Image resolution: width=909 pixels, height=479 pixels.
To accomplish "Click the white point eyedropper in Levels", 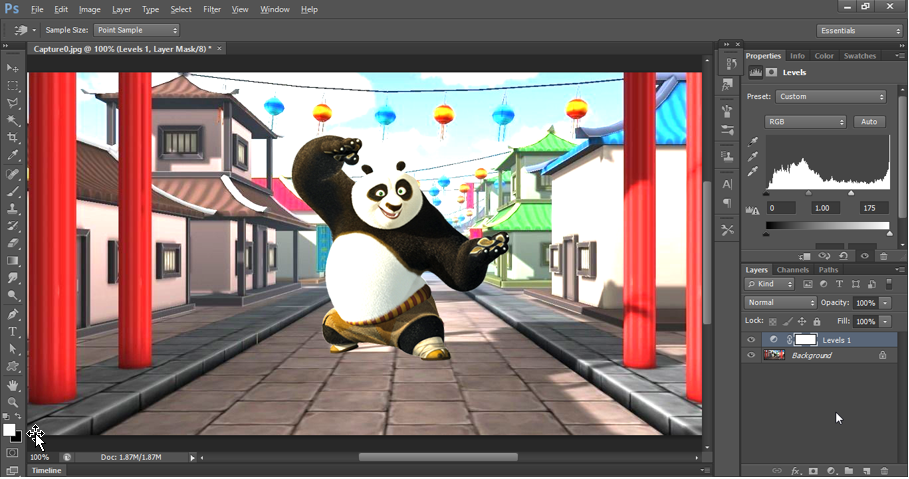I will pyautogui.click(x=752, y=171).
